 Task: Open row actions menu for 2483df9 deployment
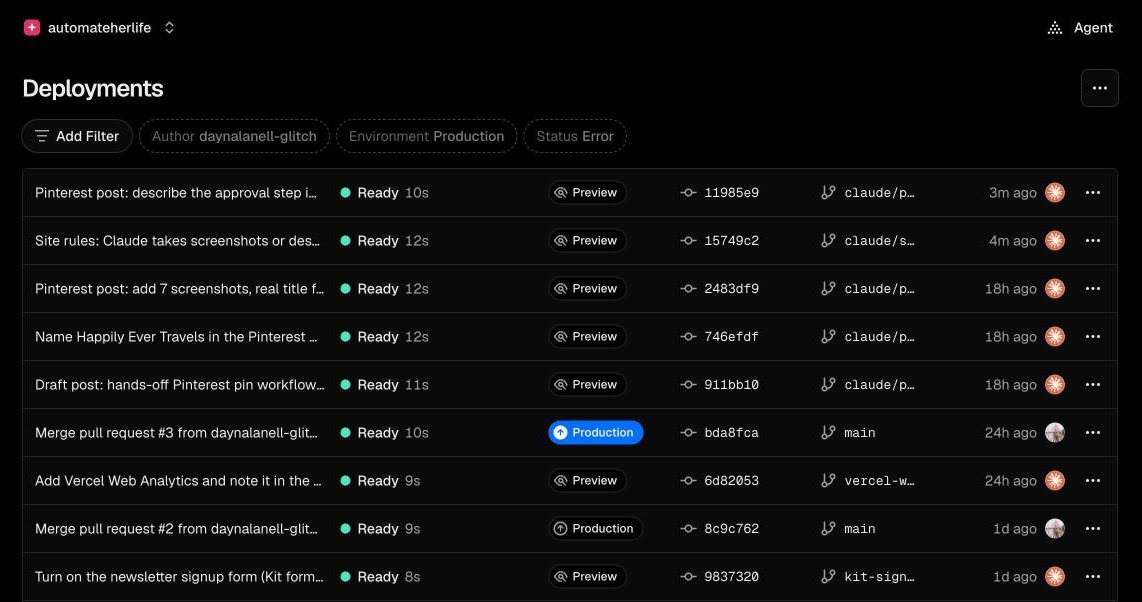(1092, 289)
